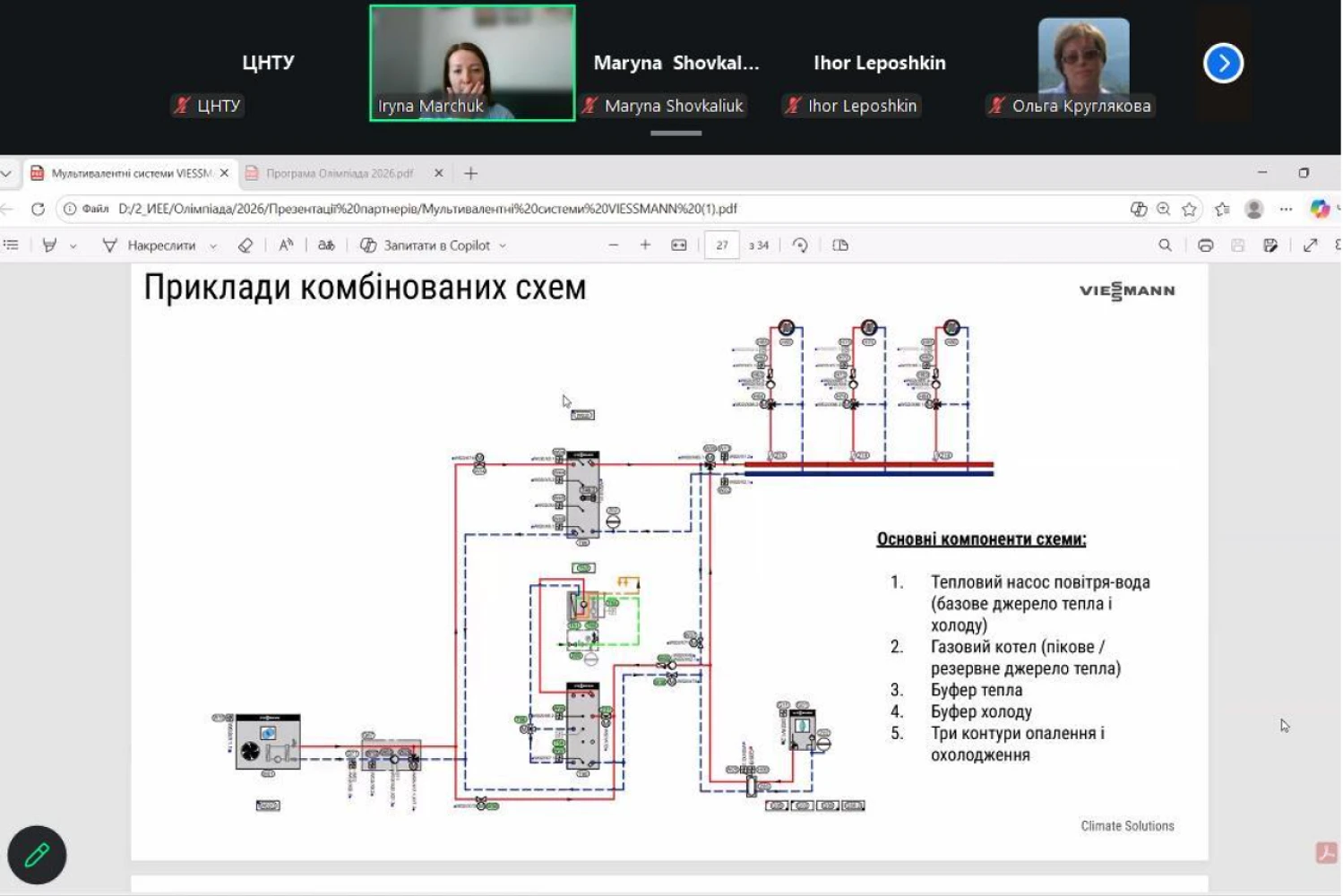Toggle the floating green pen annotation button

37,855
